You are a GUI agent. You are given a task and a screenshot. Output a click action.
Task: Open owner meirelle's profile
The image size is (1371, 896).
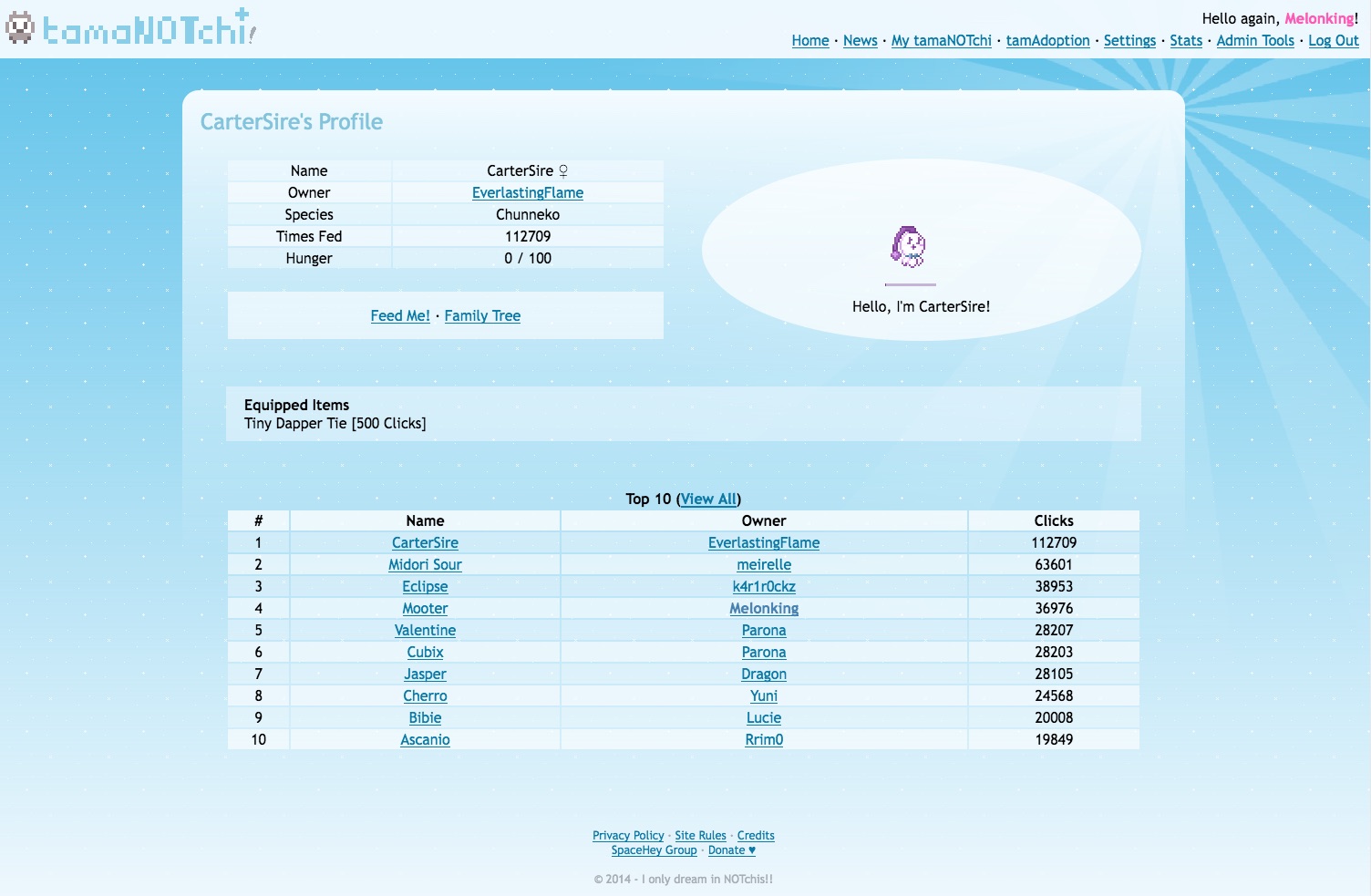[x=764, y=565]
